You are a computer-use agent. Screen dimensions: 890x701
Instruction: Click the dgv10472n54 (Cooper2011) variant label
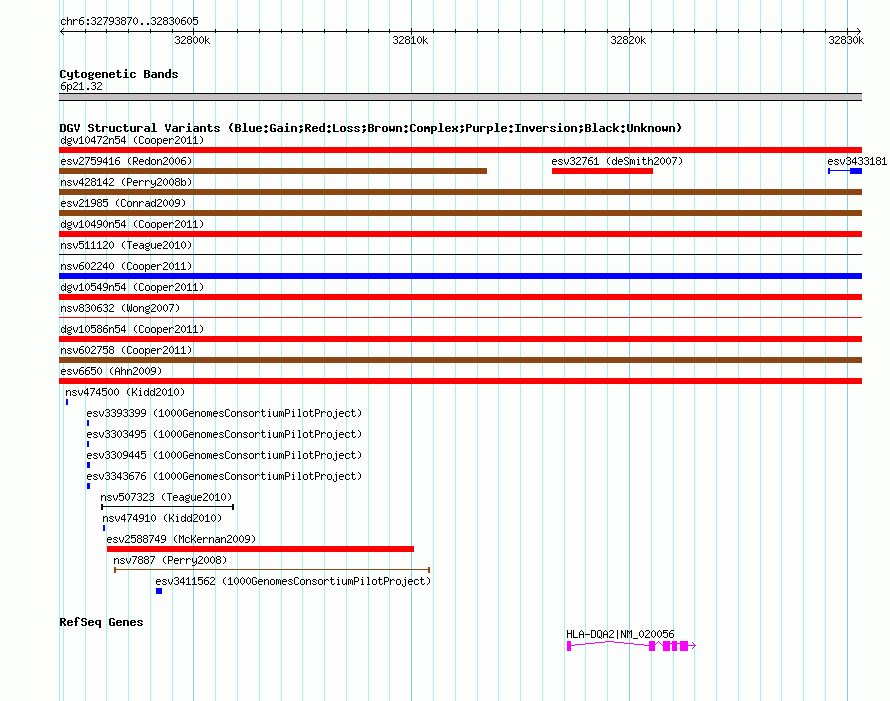(132, 140)
